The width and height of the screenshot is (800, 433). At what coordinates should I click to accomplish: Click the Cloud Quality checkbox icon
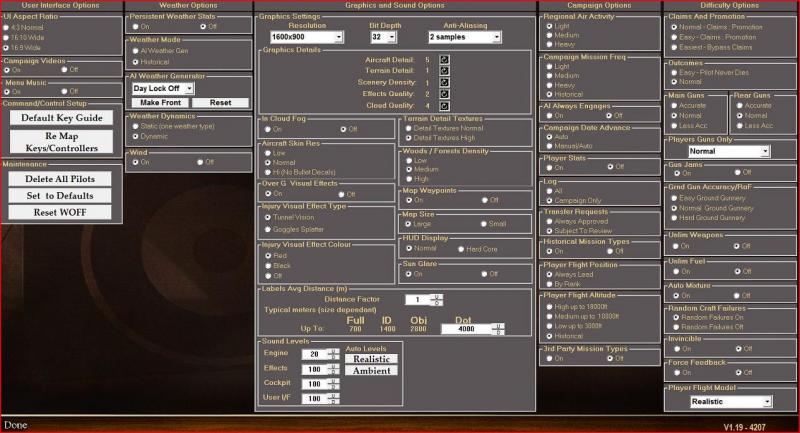(x=444, y=106)
